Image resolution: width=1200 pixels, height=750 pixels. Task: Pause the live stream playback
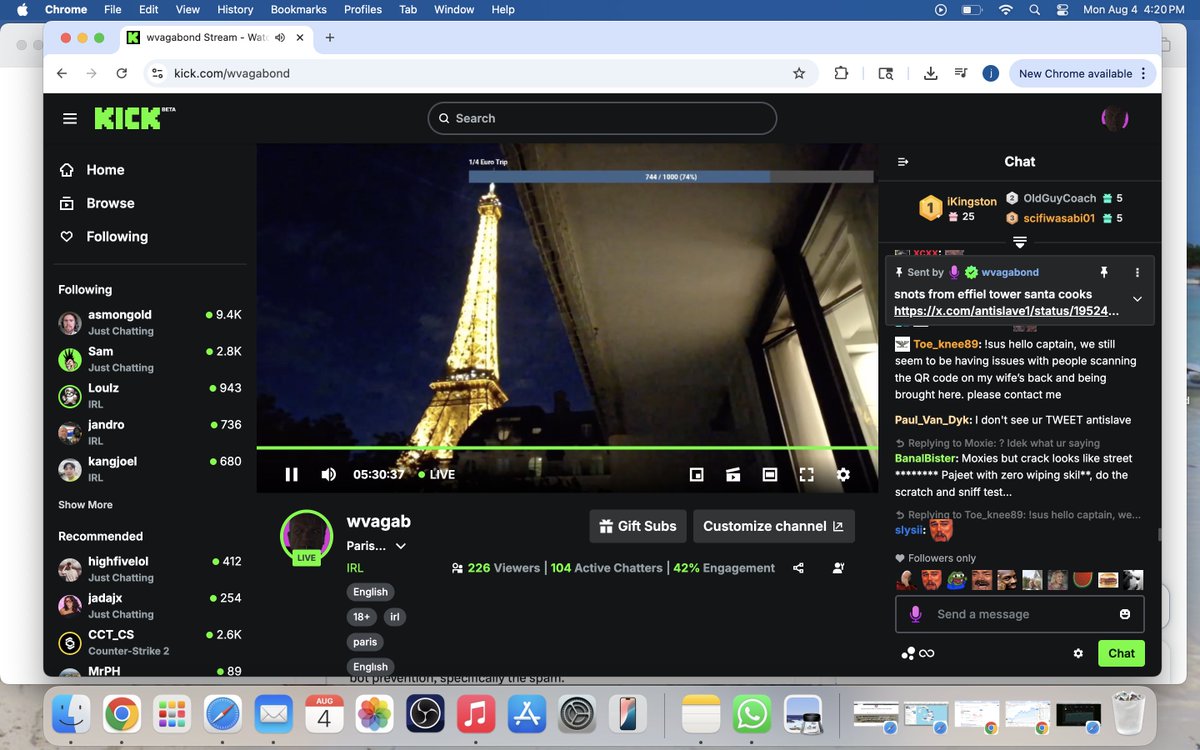click(x=291, y=474)
